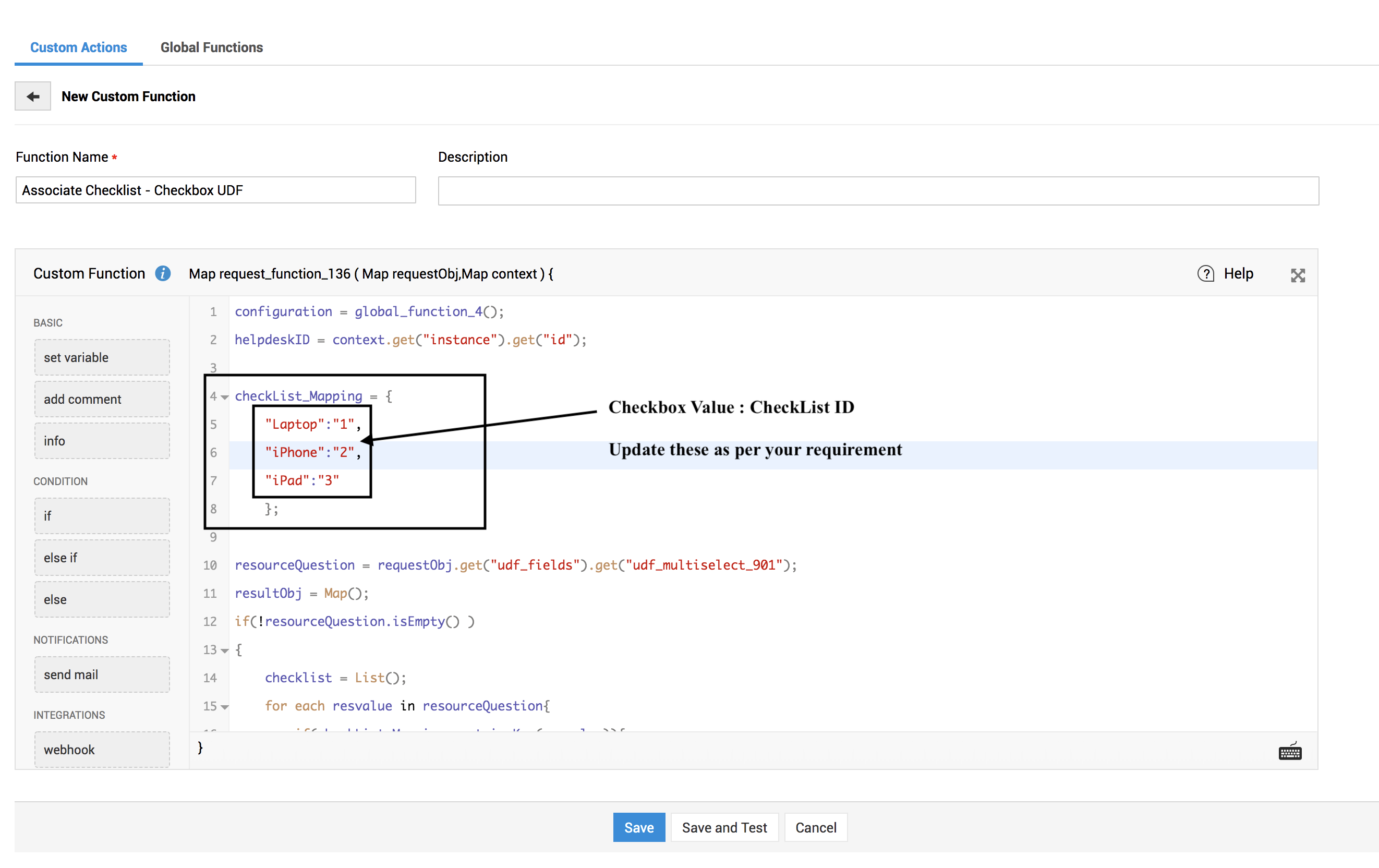The height and width of the screenshot is (868, 1379).
Task: Pick the send mail notification block
Action: [x=102, y=674]
